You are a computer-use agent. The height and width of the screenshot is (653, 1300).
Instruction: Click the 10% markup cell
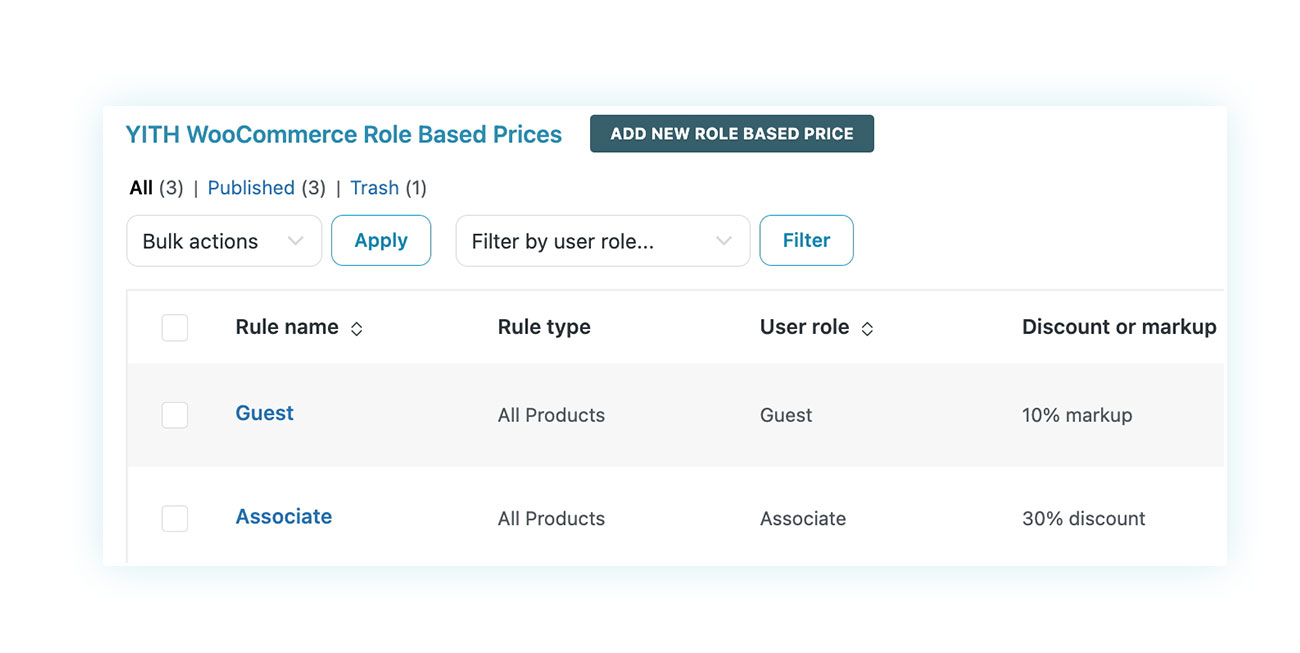click(1077, 415)
